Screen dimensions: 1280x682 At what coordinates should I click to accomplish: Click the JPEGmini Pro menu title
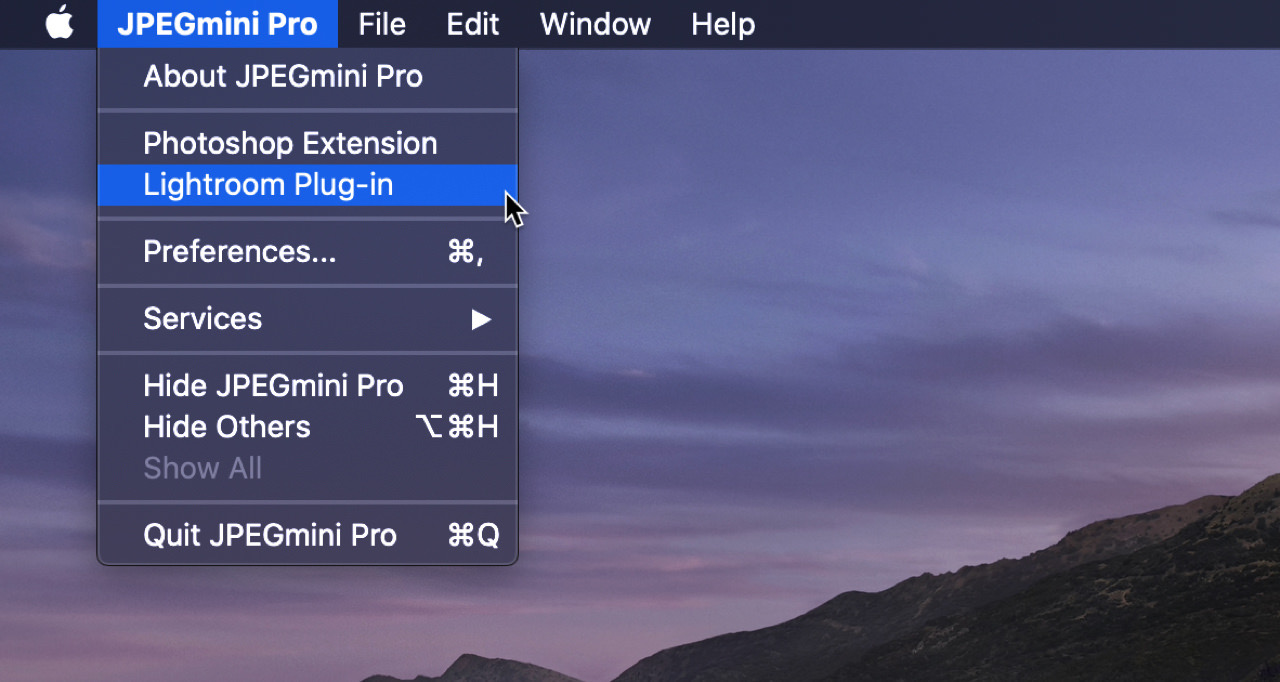217,23
